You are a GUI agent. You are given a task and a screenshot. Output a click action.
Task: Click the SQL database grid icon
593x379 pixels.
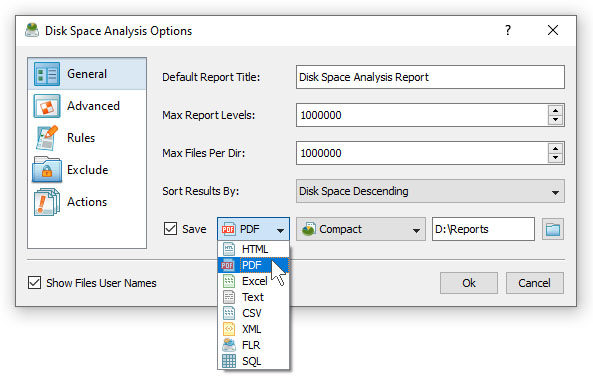coord(229,361)
